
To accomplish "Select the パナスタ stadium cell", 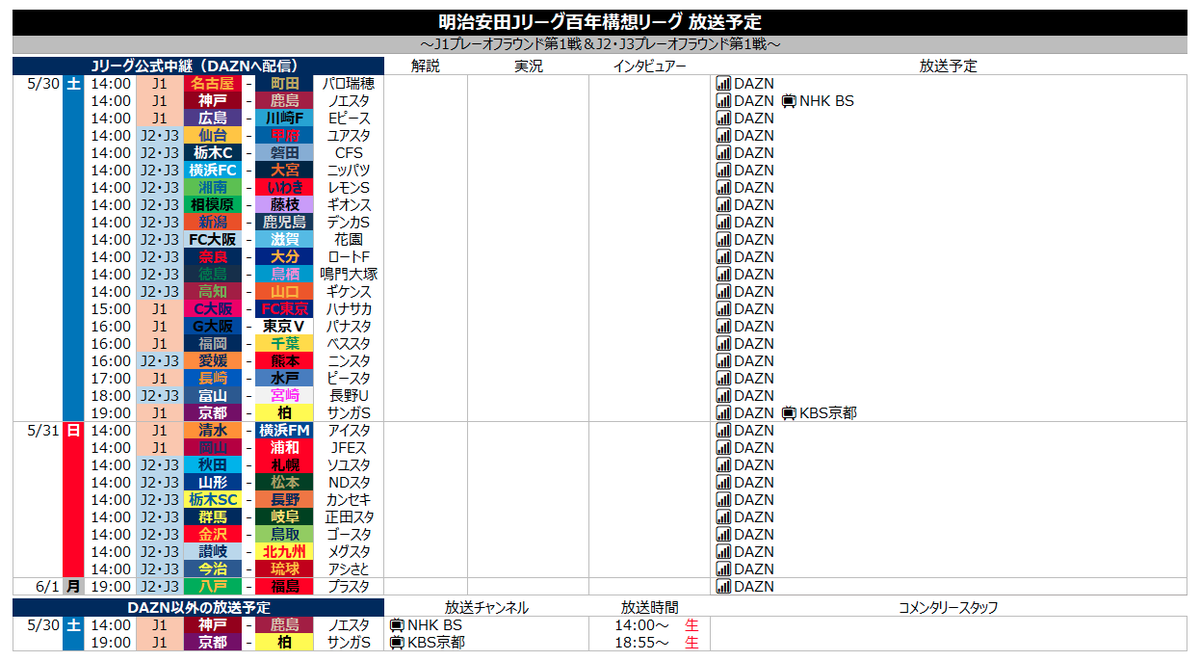I will (x=349, y=326).
